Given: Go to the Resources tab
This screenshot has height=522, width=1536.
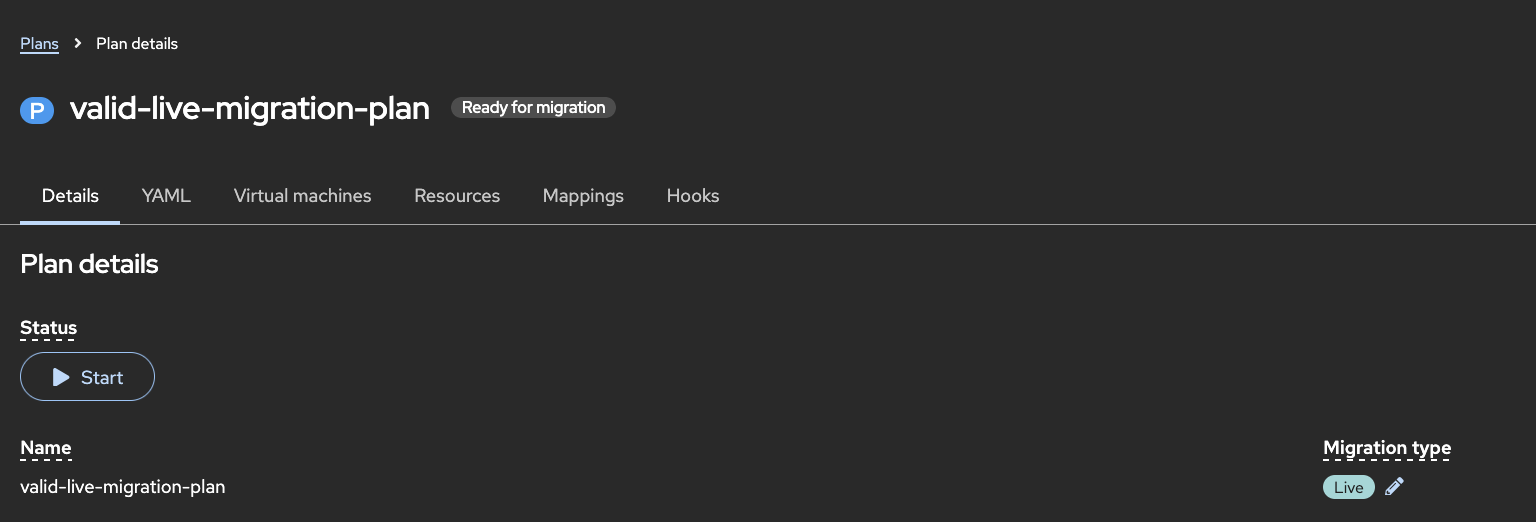Looking at the screenshot, I should click(x=457, y=196).
